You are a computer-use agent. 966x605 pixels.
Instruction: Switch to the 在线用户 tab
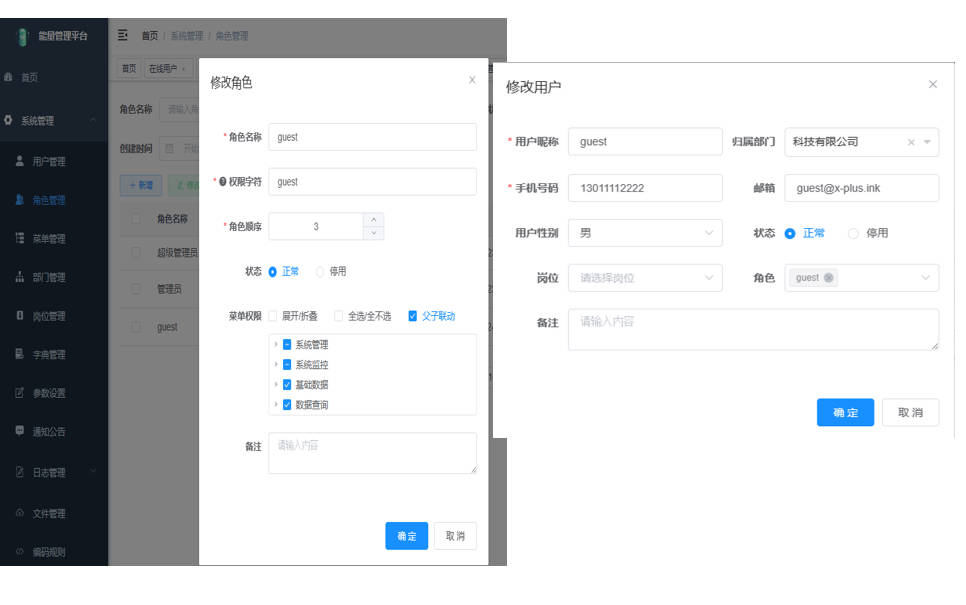tap(163, 69)
